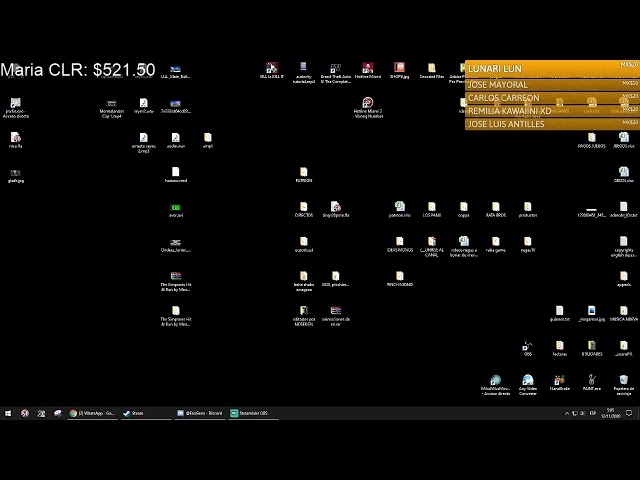This screenshot has height=480, width=640.
Task: Select the copps folder
Action: point(464,210)
